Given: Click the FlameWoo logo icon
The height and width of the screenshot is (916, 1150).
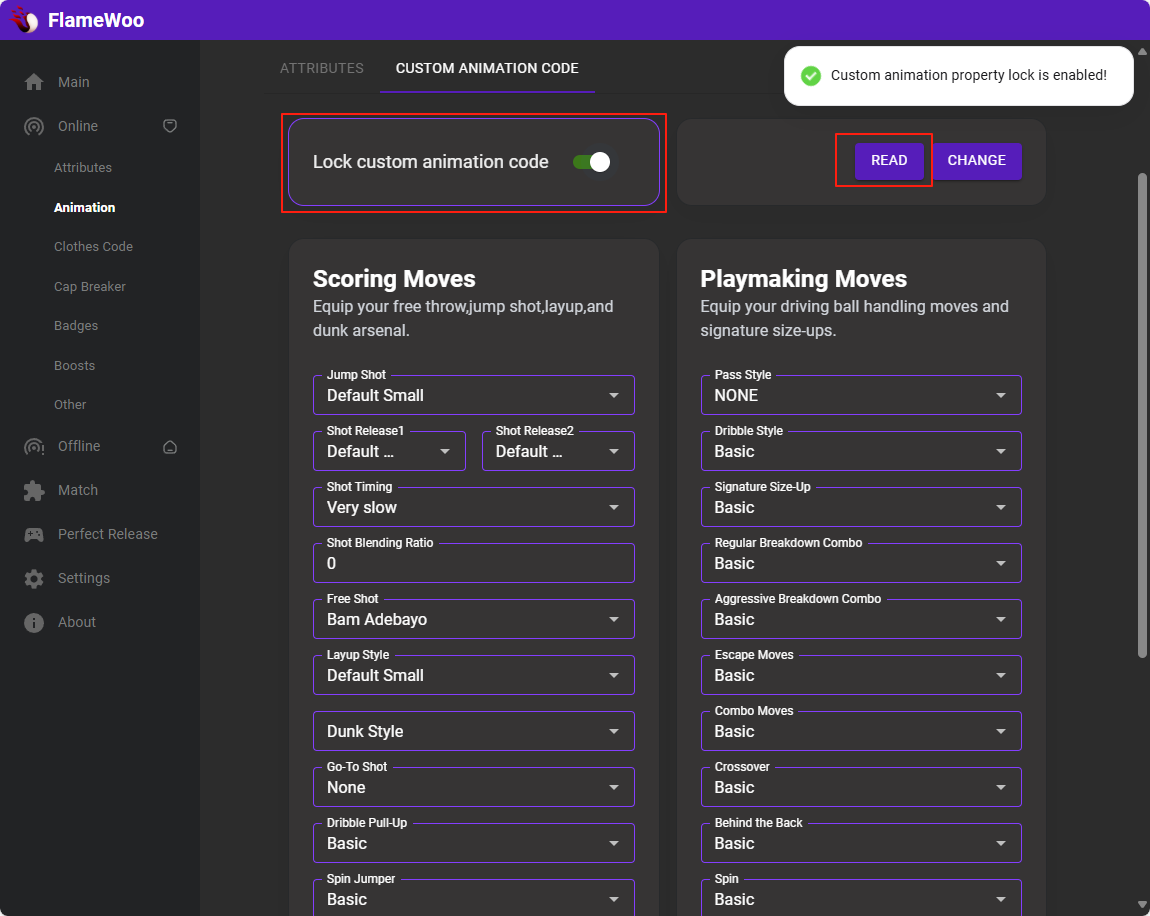Looking at the screenshot, I should [x=24, y=20].
